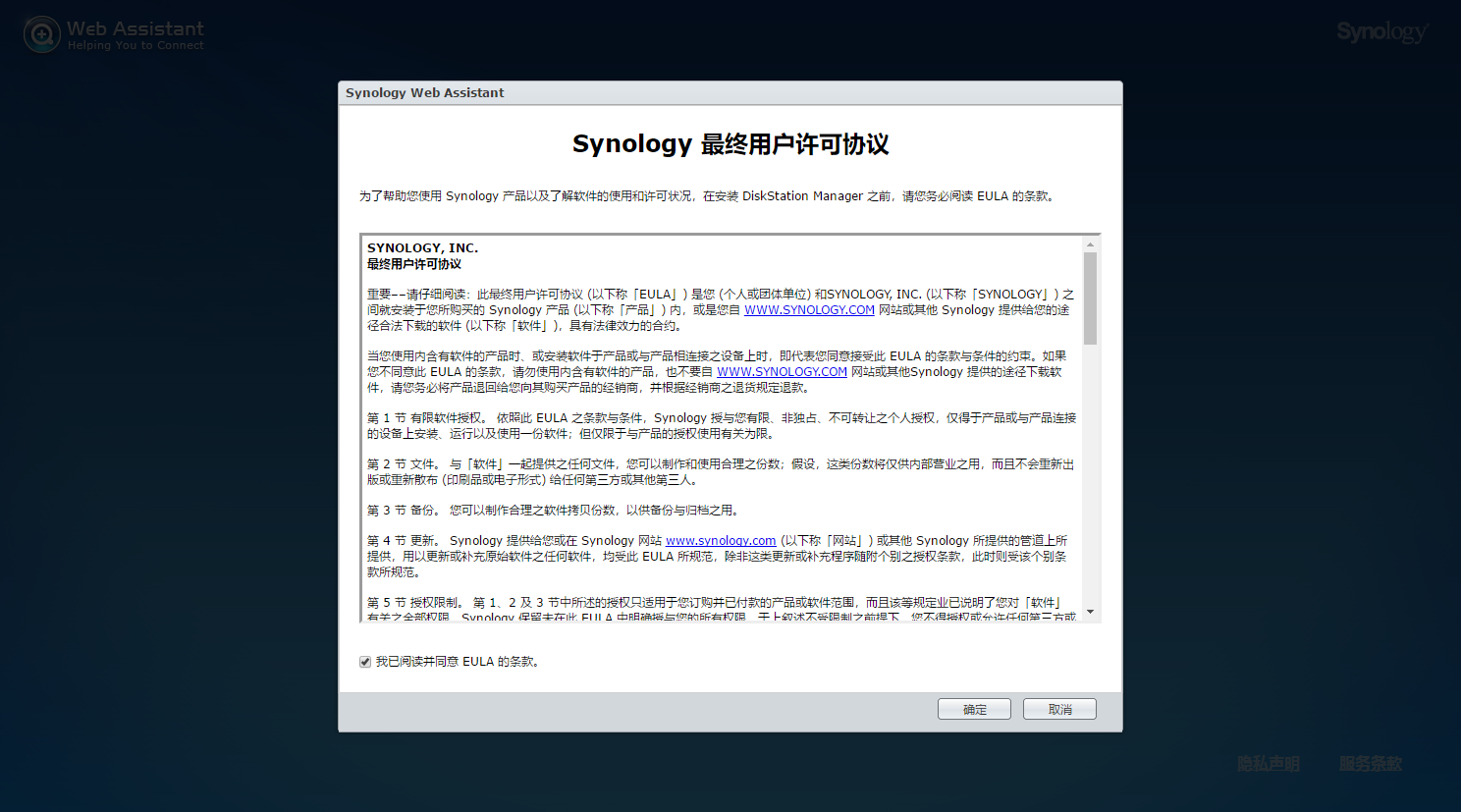
Task: Click the EULA scrollbar up arrow
Action: pyautogui.click(x=1090, y=244)
